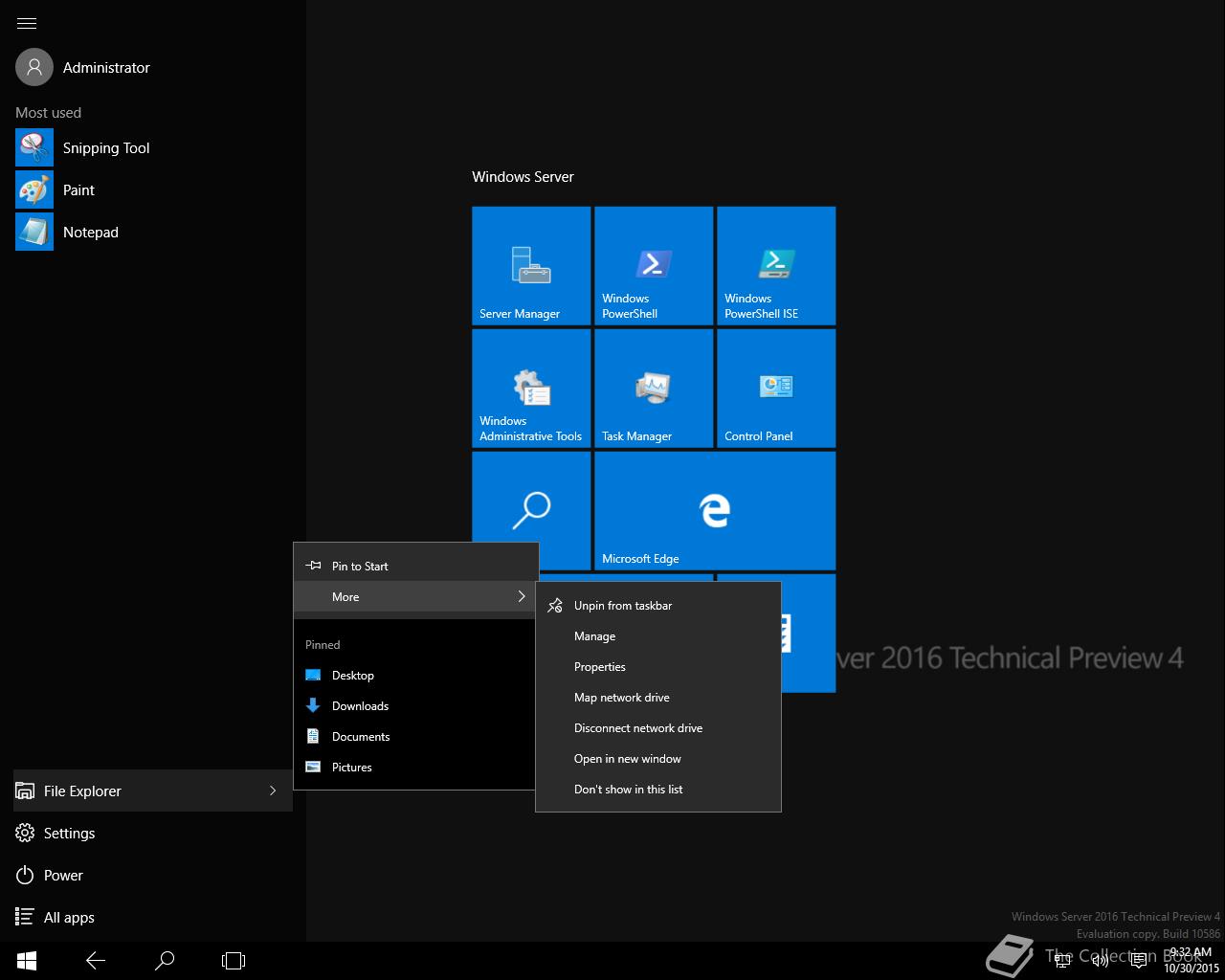Launch the Windows PowerShell ISE tile
The width and height of the screenshot is (1225, 980).
point(776,266)
